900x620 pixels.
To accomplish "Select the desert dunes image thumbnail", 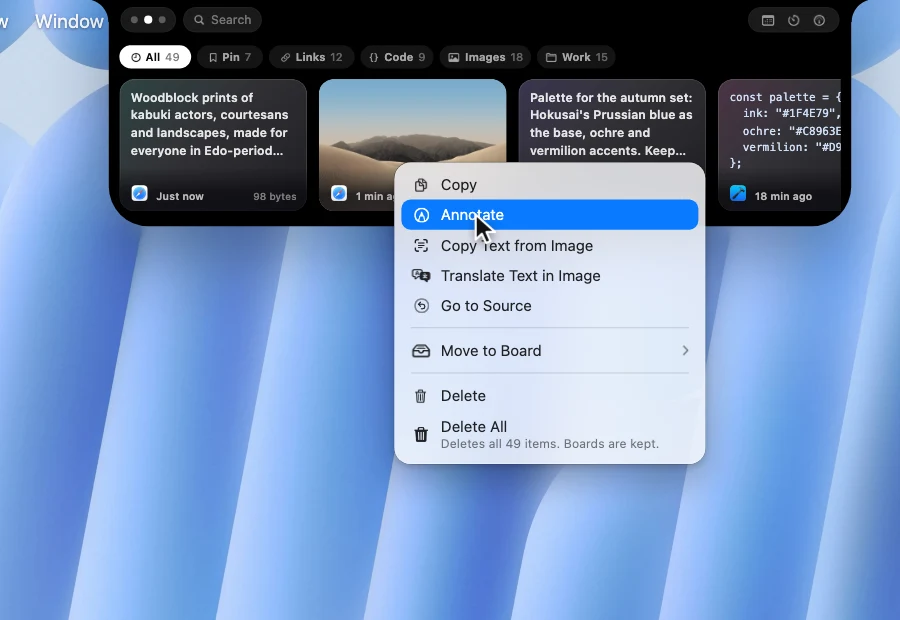I will [x=412, y=121].
